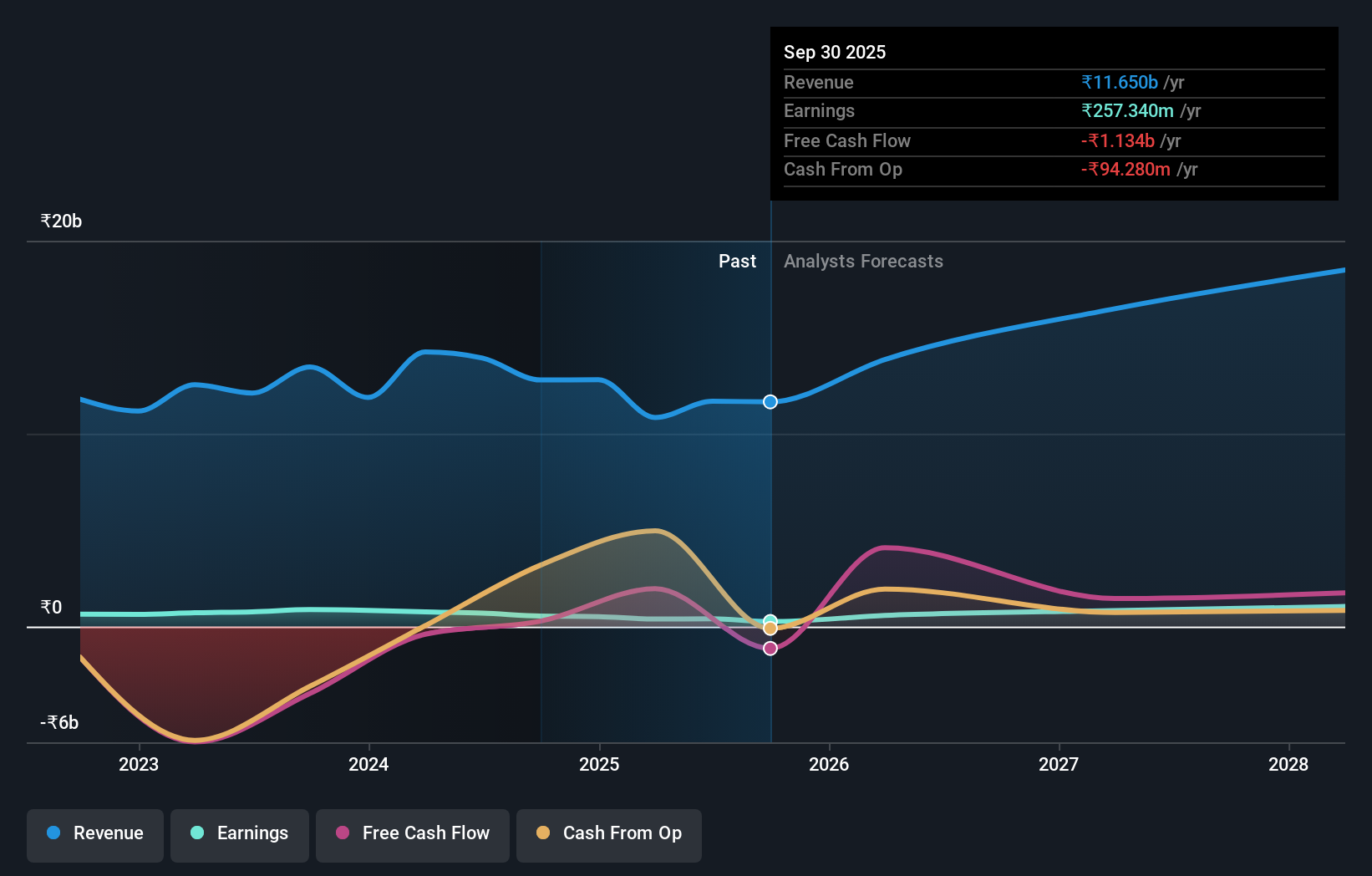The width and height of the screenshot is (1372, 876).
Task: Click the Past section label
Action: click(x=737, y=261)
